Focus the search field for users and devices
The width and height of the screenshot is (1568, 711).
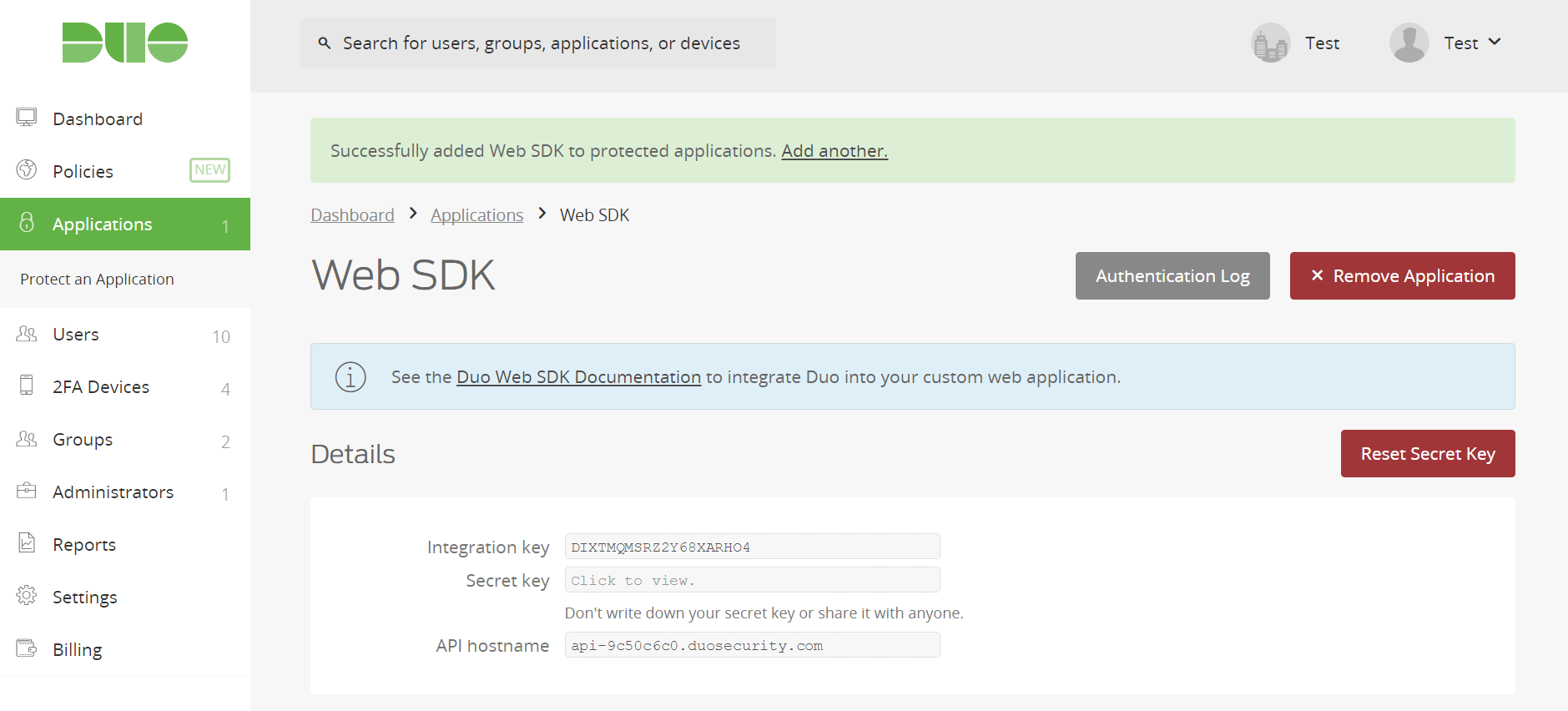pos(538,43)
